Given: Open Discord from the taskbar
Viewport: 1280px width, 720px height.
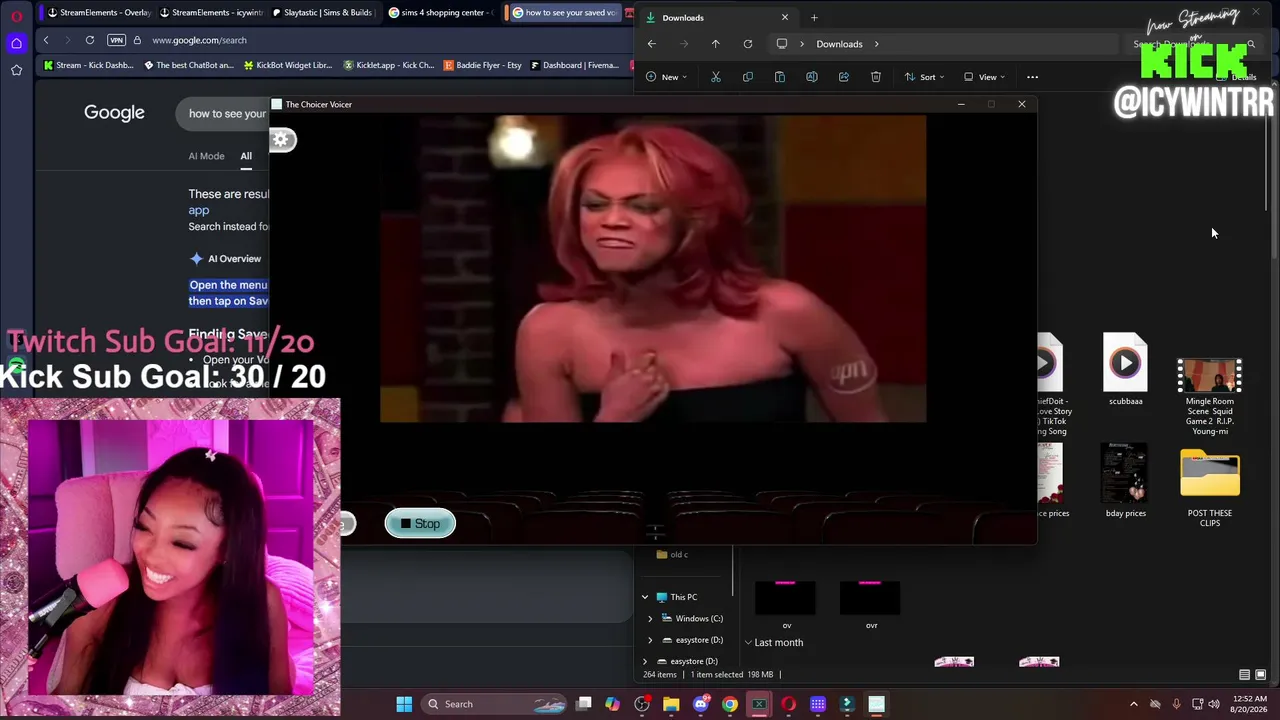Looking at the screenshot, I should [700, 704].
